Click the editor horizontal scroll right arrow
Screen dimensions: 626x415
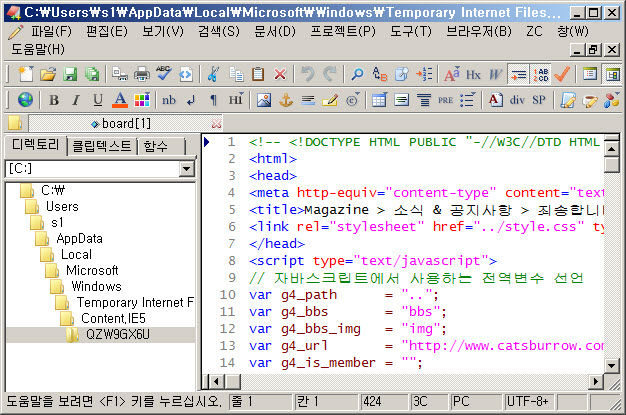[x=596, y=381]
